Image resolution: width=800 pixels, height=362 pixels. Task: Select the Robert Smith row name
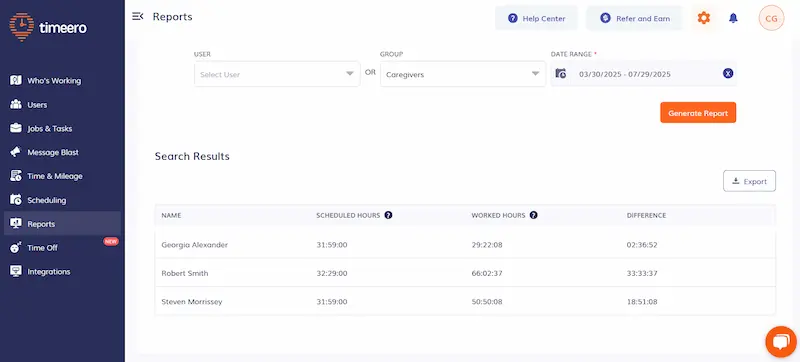(185, 273)
